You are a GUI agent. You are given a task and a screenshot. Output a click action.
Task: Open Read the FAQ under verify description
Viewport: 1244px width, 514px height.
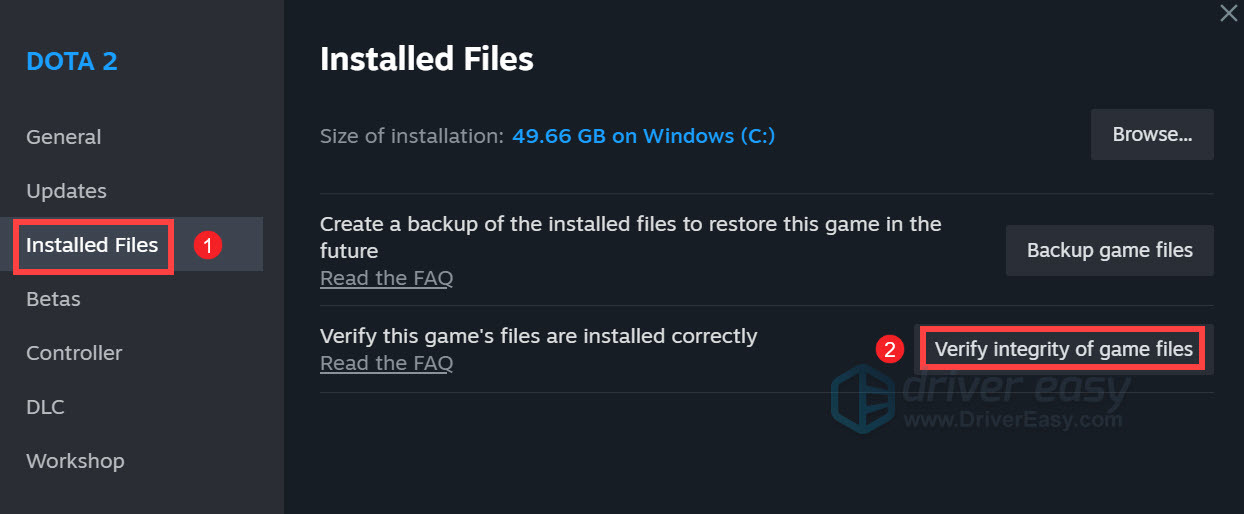(386, 363)
